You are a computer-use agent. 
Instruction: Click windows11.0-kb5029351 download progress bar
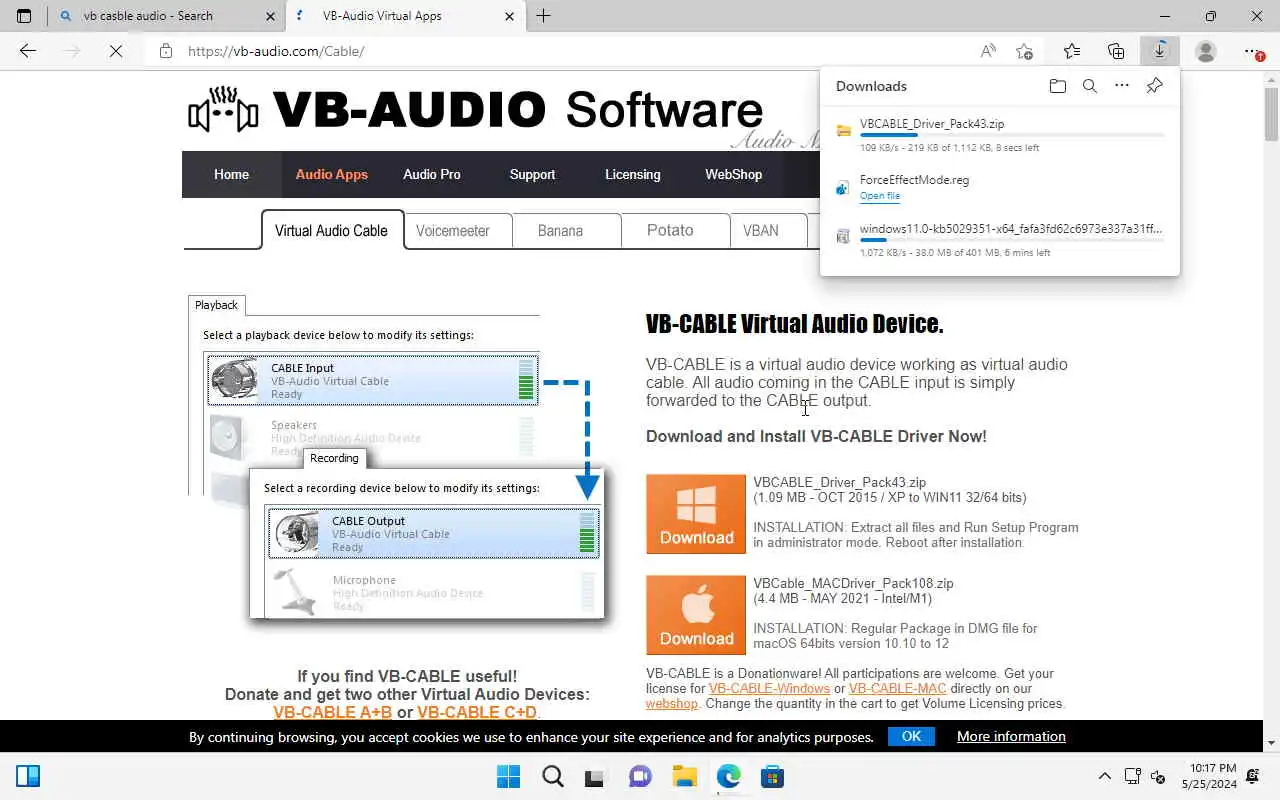pos(1012,240)
